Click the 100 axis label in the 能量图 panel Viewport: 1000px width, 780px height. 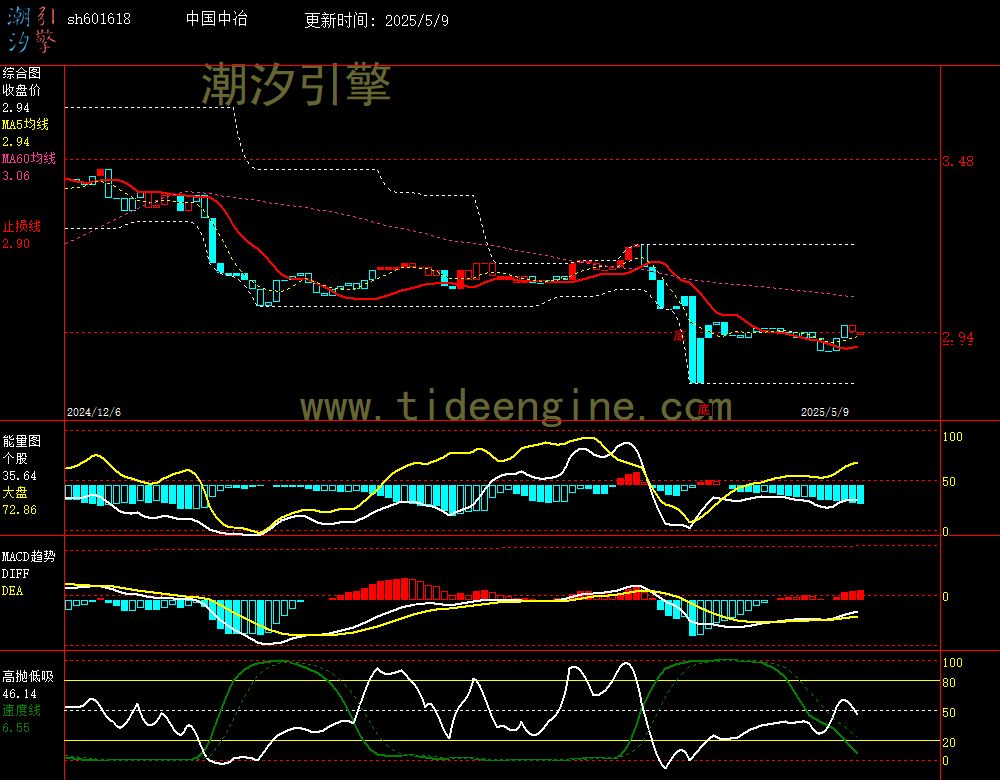[x=952, y=437]
